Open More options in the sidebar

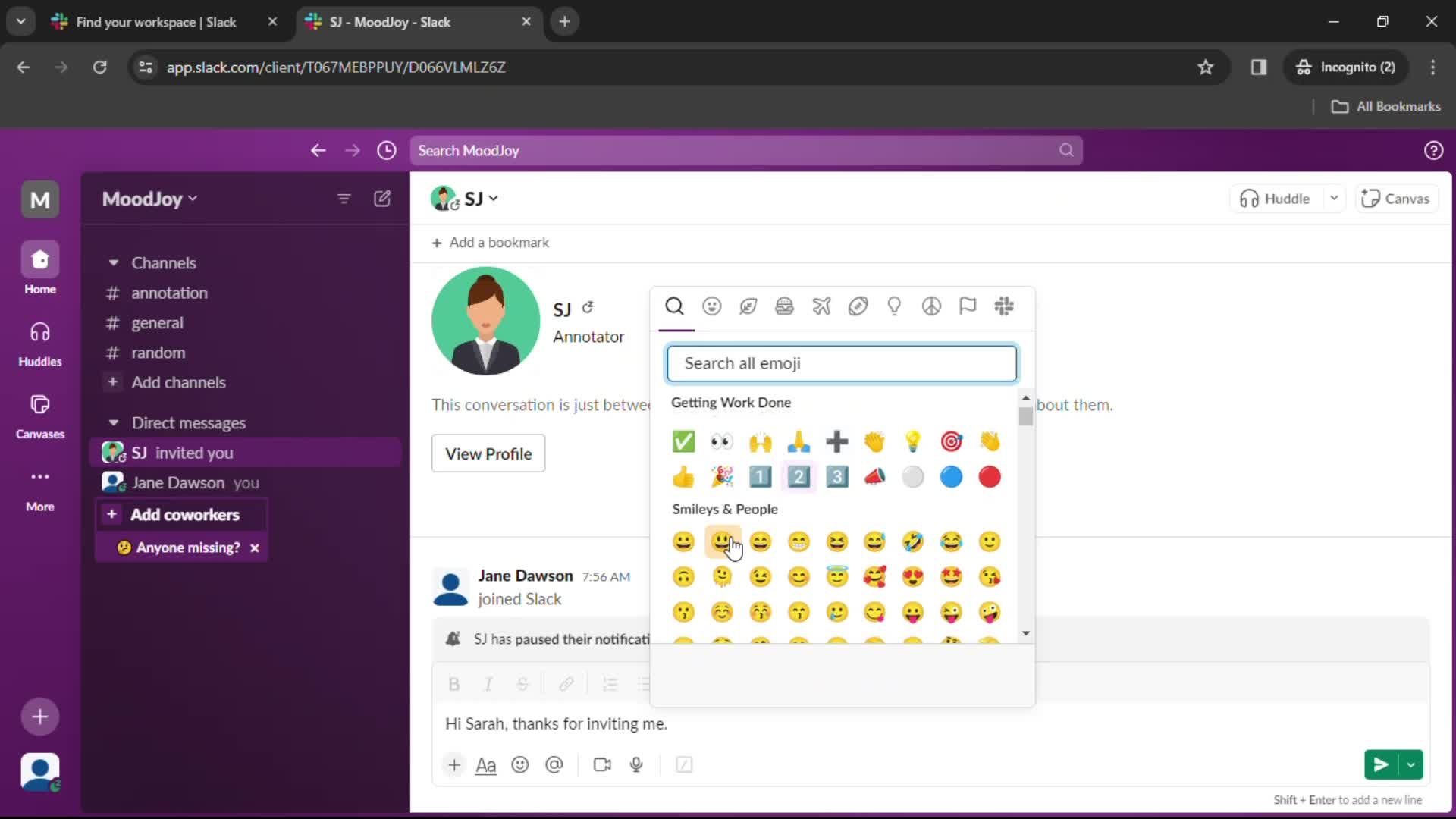(x=40, y=489)
